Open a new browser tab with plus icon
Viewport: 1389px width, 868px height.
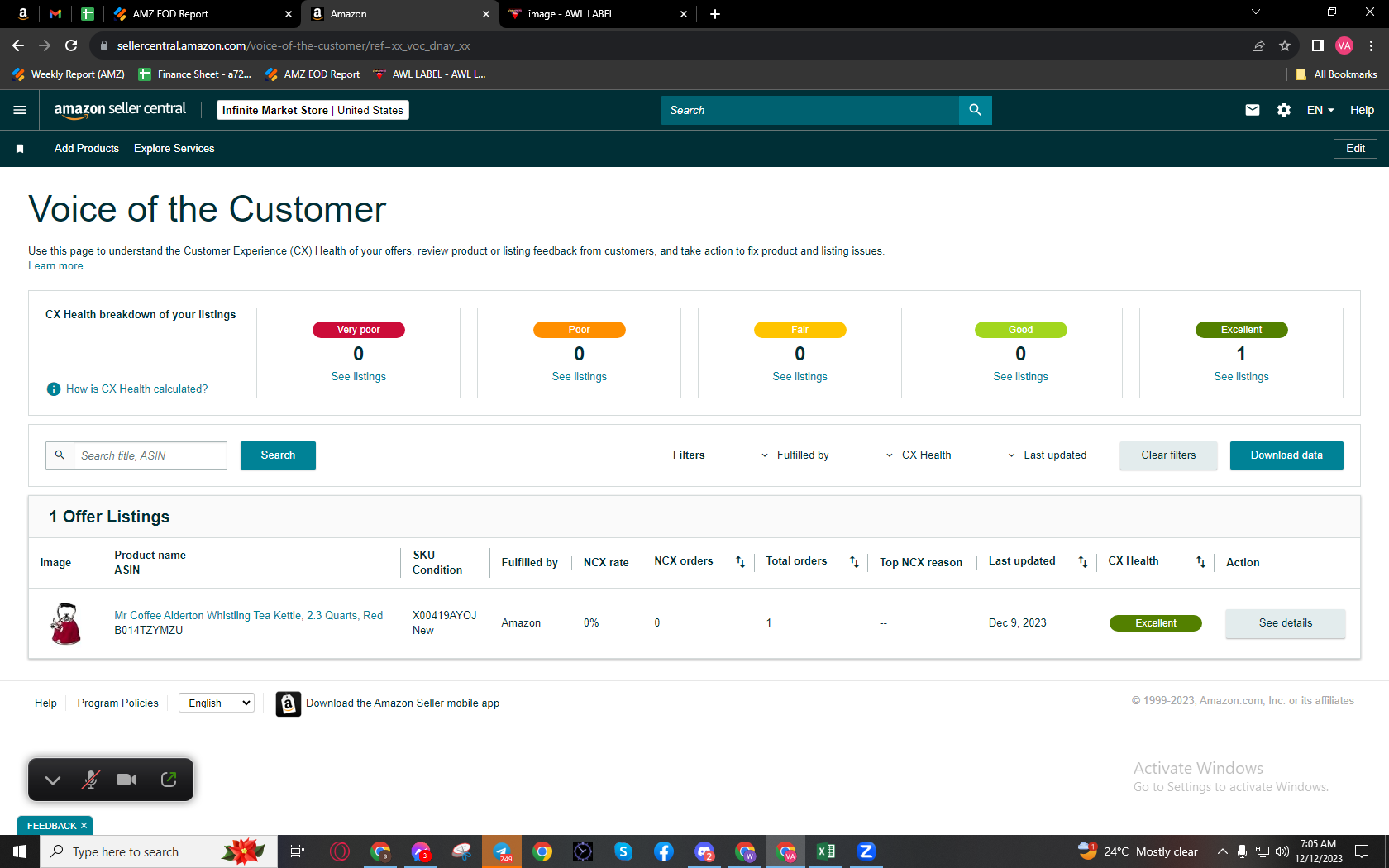(715, 14)
